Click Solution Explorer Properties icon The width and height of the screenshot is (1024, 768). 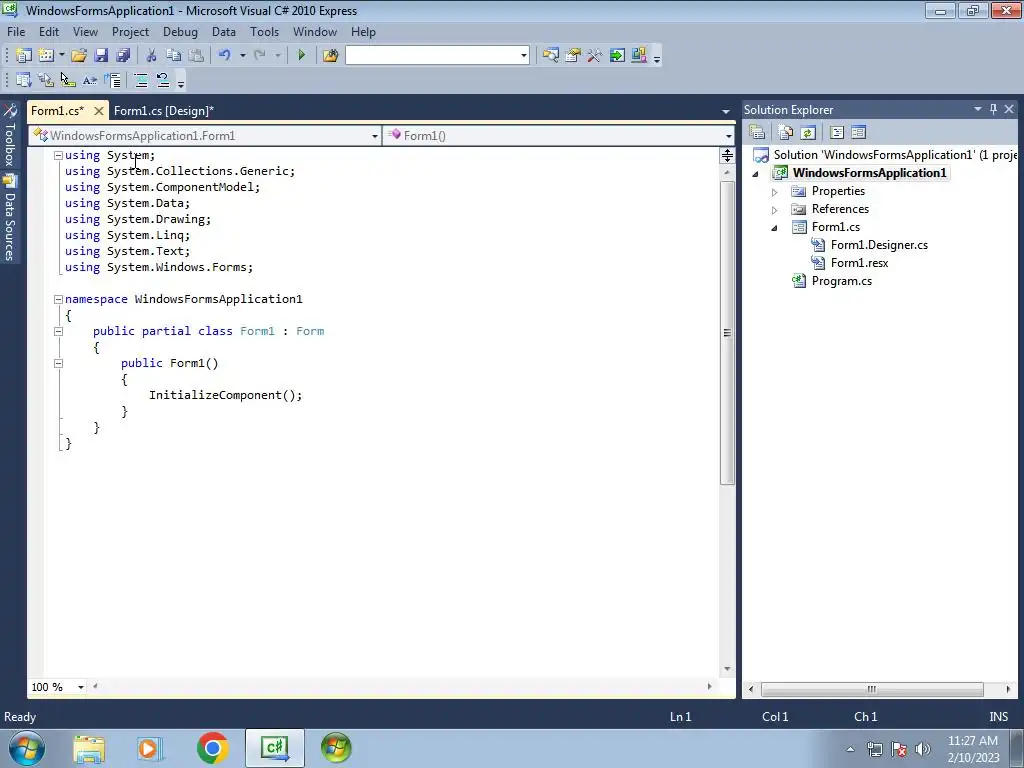pos(758,133)
